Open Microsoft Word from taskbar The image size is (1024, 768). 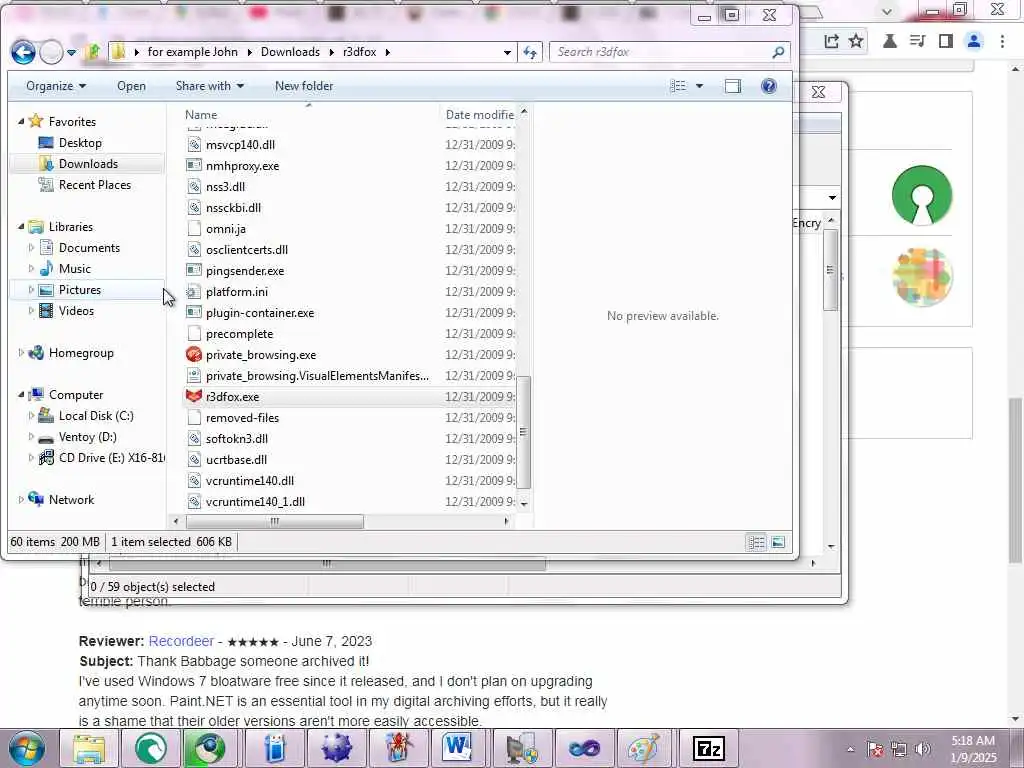pos(456,748)
